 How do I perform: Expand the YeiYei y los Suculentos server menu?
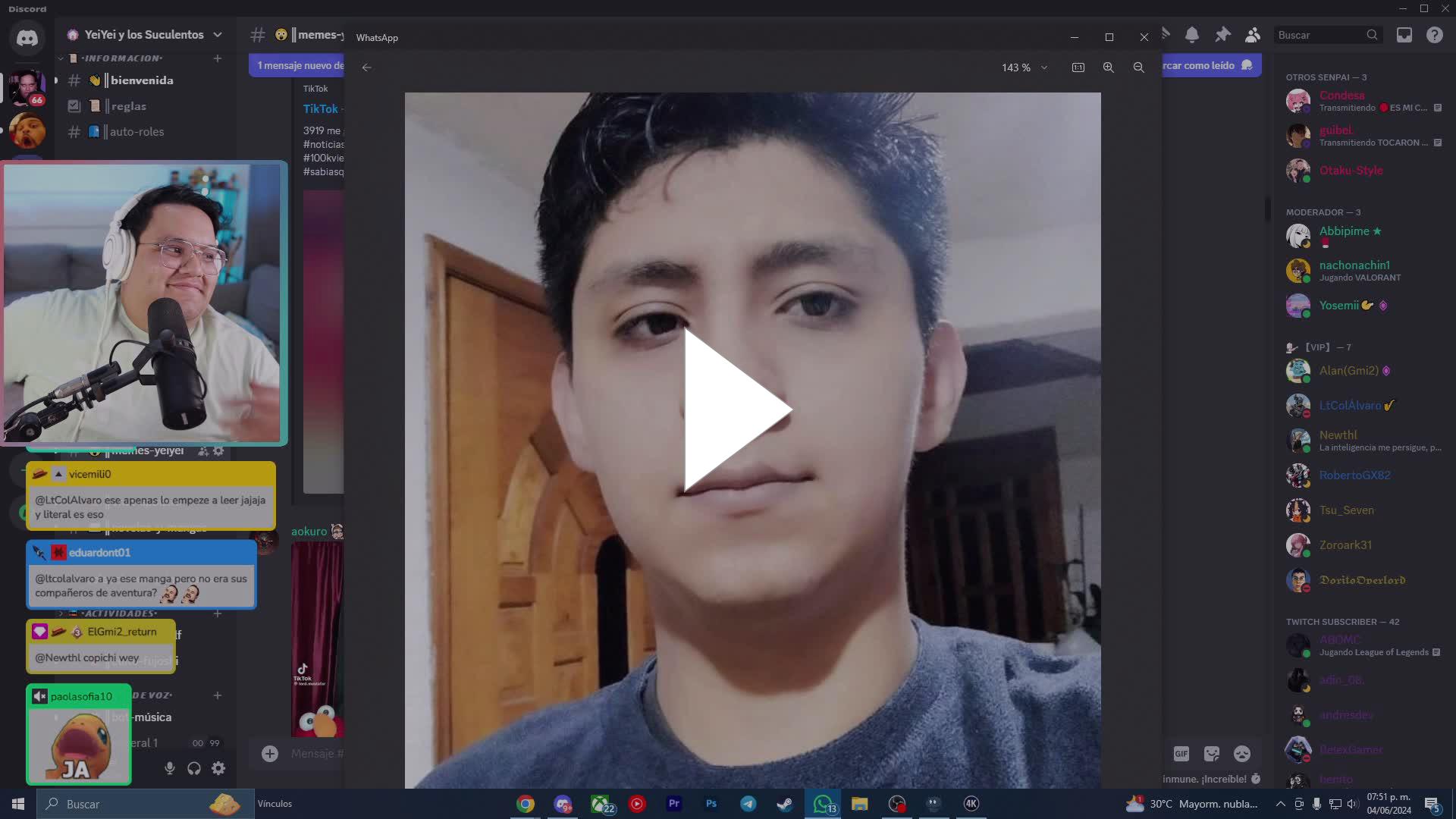(x=144, y=34)
